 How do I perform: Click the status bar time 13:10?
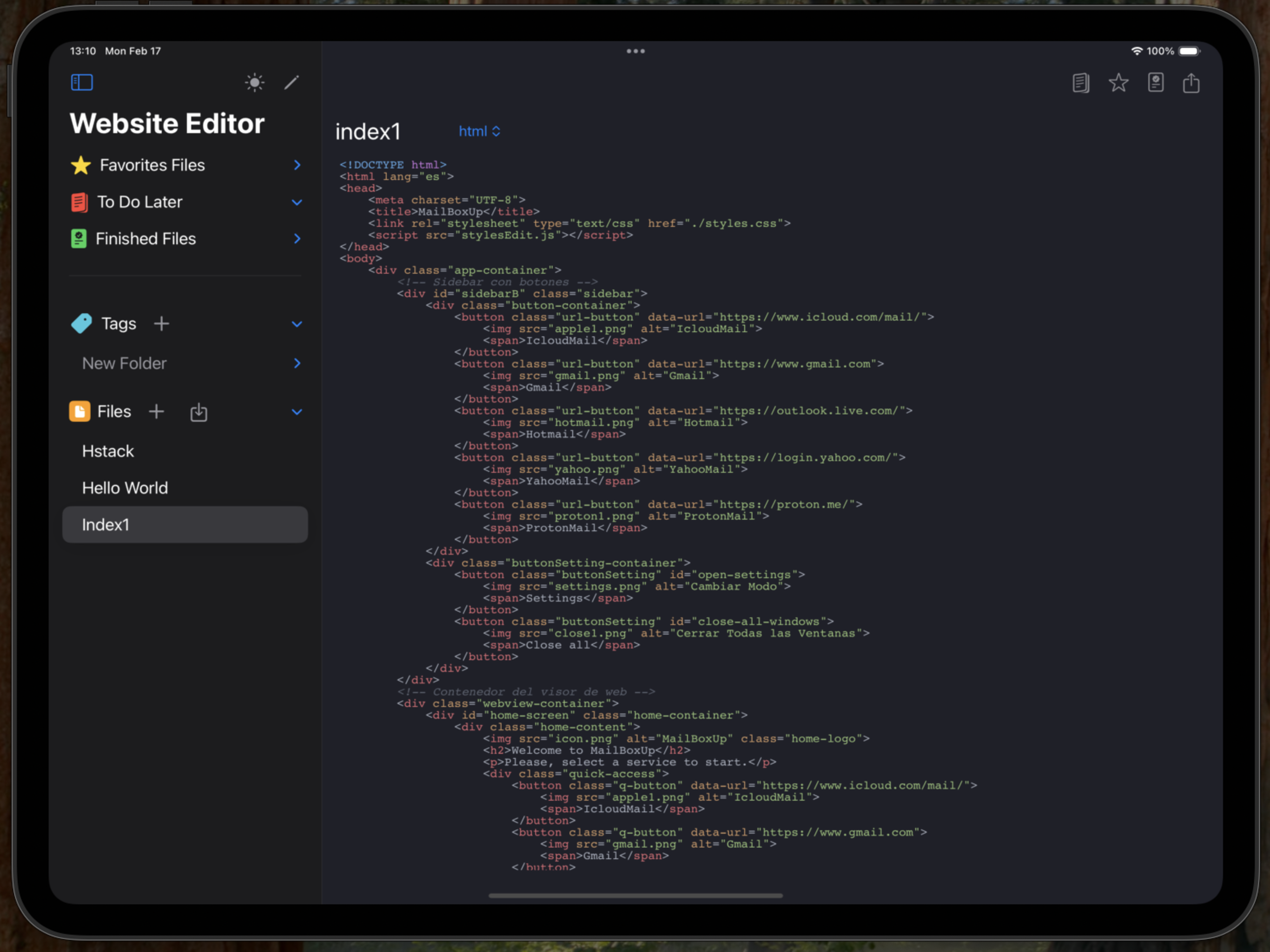tap(83, 51)
